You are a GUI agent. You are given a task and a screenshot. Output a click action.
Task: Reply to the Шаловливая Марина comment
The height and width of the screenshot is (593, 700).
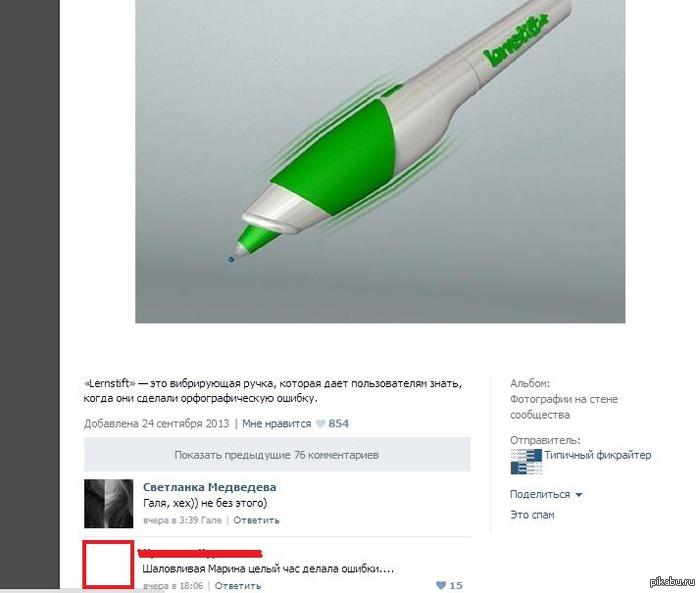[x=238, y=585]
